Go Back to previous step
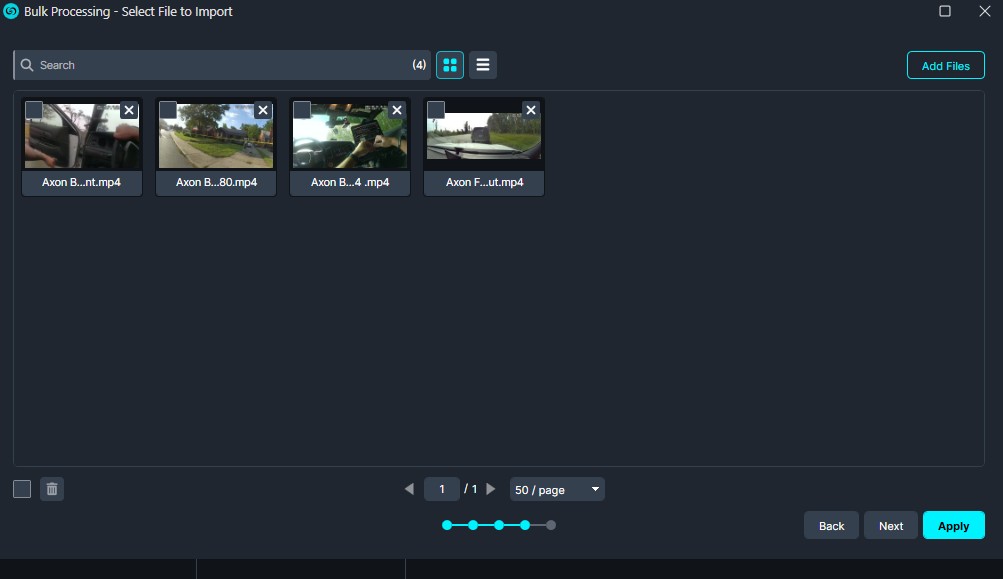1003x579 pixels. tap(831, 525)
